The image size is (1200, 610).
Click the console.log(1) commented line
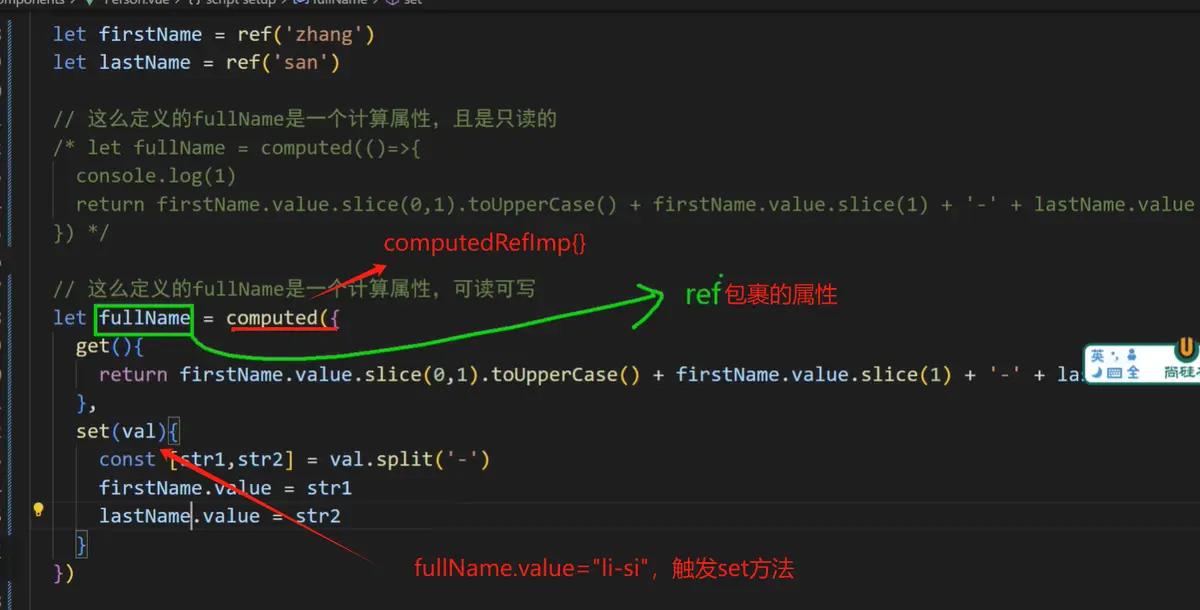156,176
